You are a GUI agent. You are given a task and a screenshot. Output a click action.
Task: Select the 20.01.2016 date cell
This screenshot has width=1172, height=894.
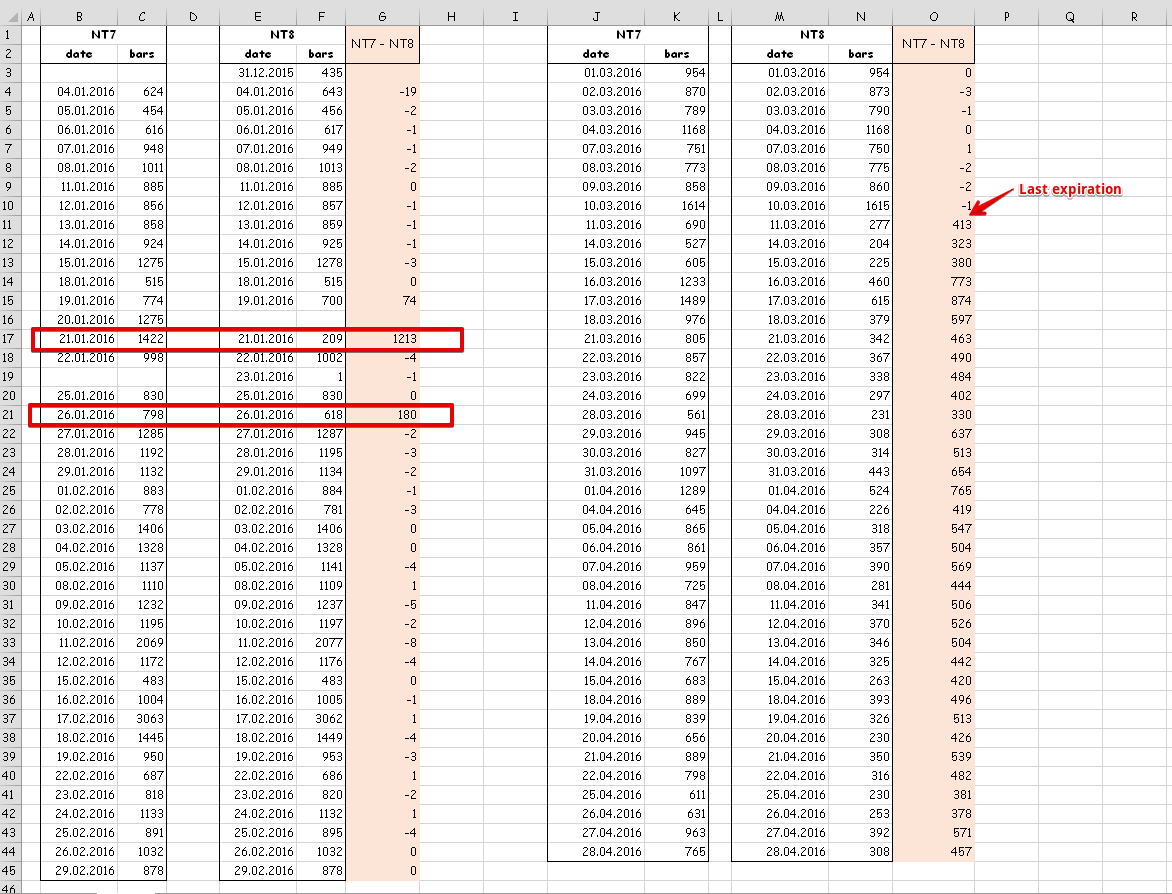tap(79, 320)
